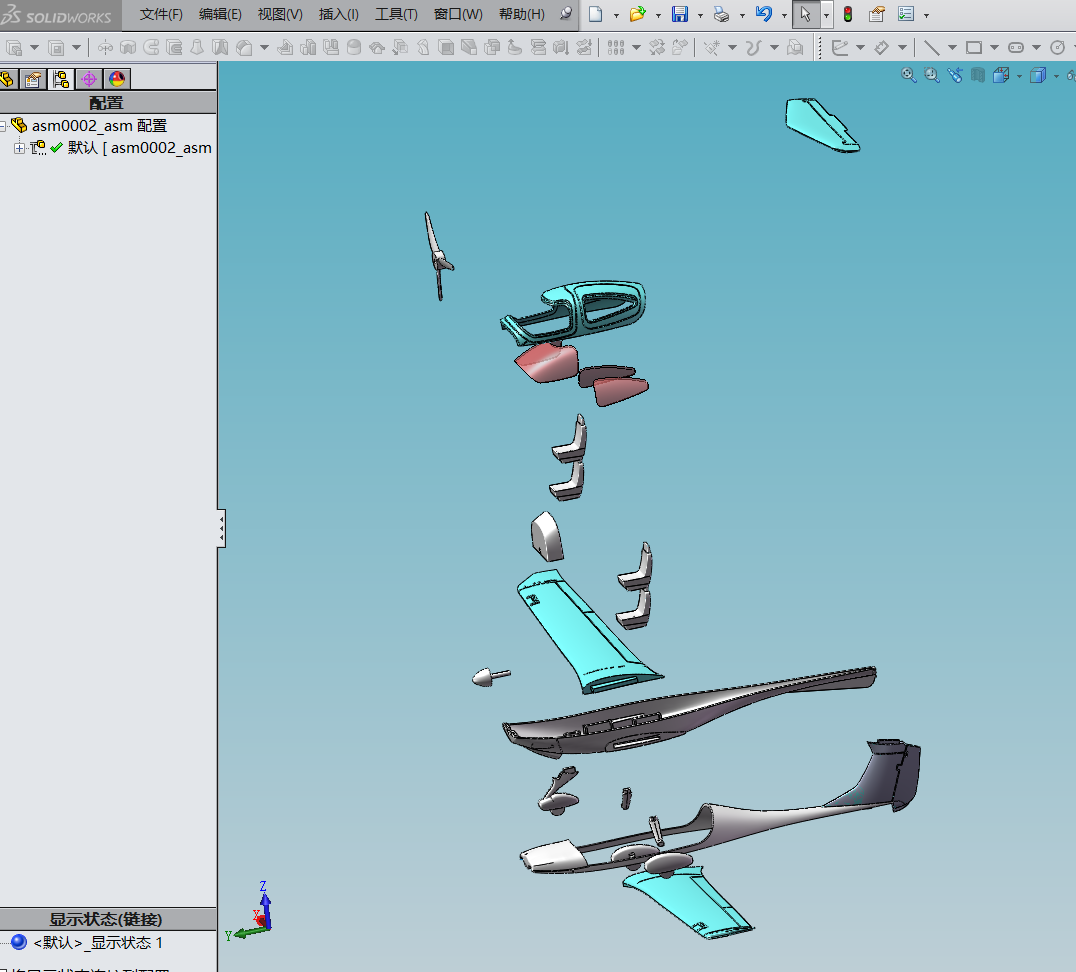Select the Line sketch tool

pos(931,47)
